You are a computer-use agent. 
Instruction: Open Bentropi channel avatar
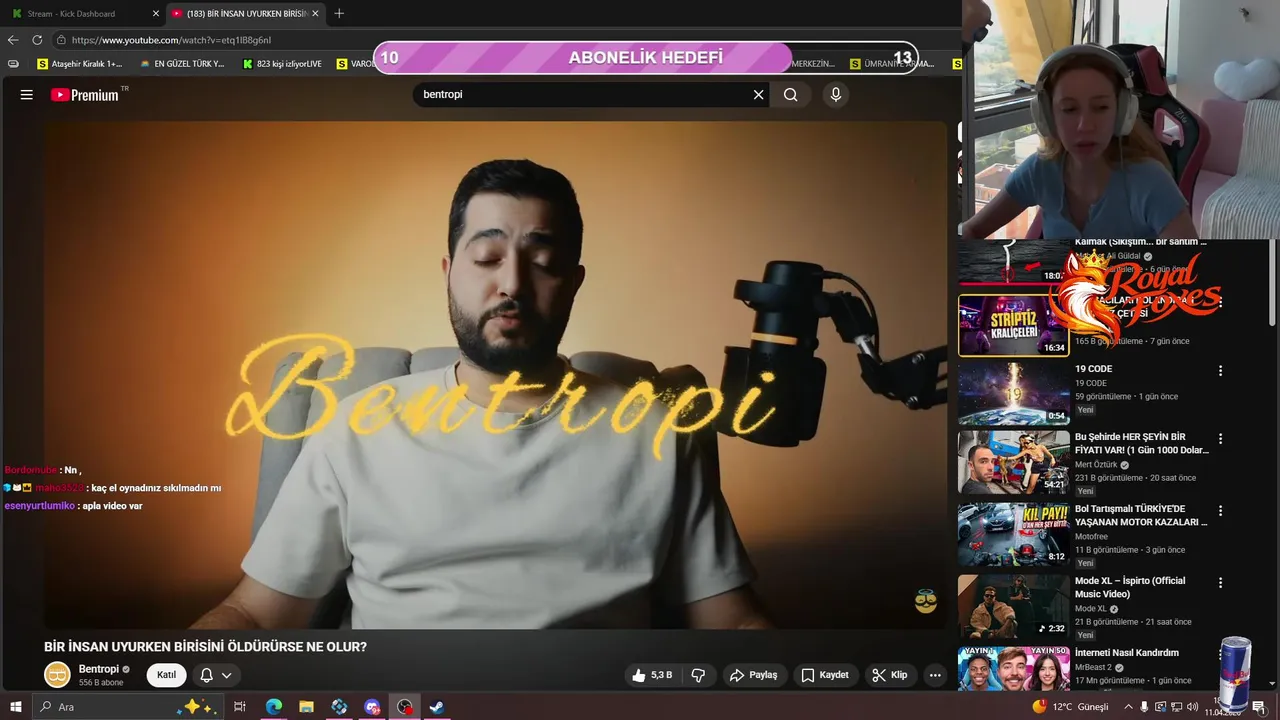tap(57, 675)
